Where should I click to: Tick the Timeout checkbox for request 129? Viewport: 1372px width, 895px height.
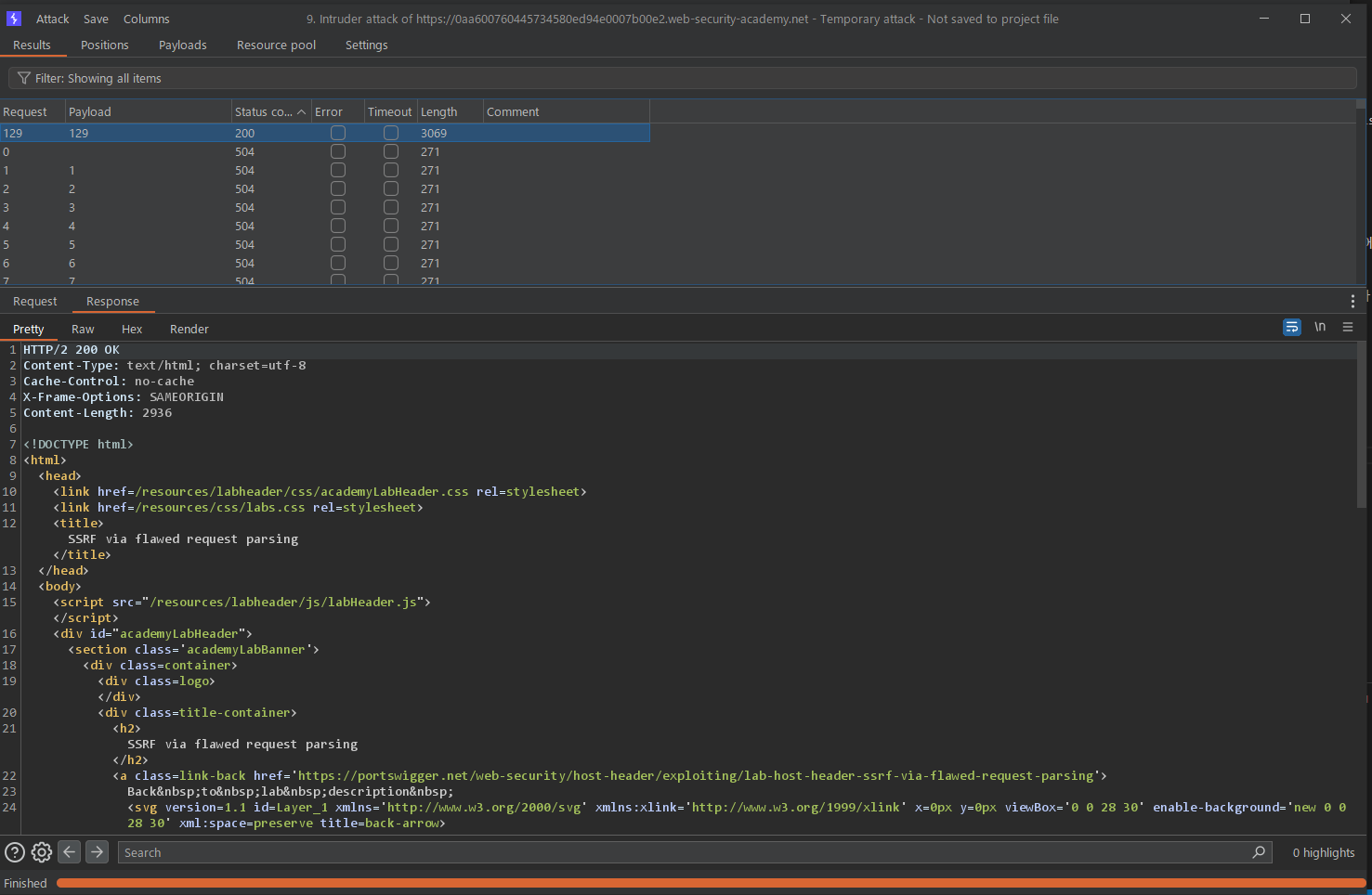pyautogui.click(x=391, y=133)
